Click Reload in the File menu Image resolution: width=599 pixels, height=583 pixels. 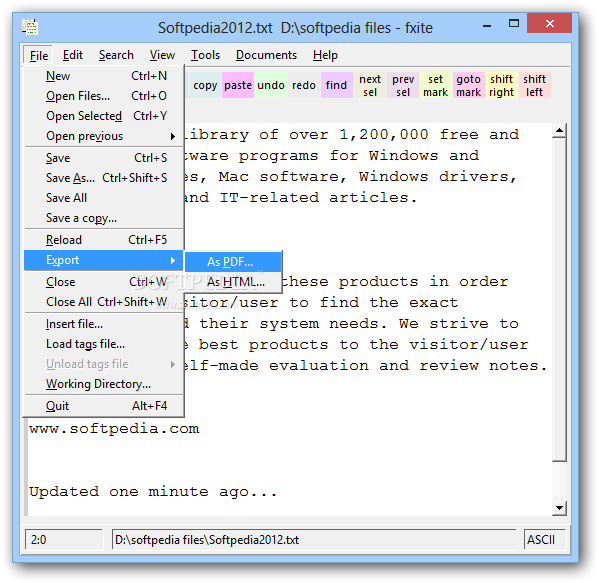[x=104, y=240]
